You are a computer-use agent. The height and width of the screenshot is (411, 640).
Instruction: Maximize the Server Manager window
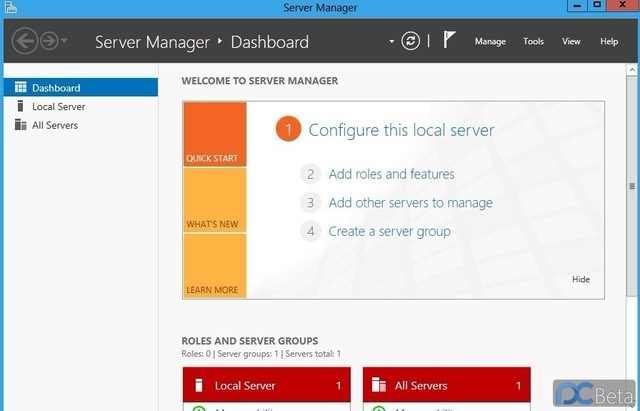pyautogui.click(x=597, y=5)
